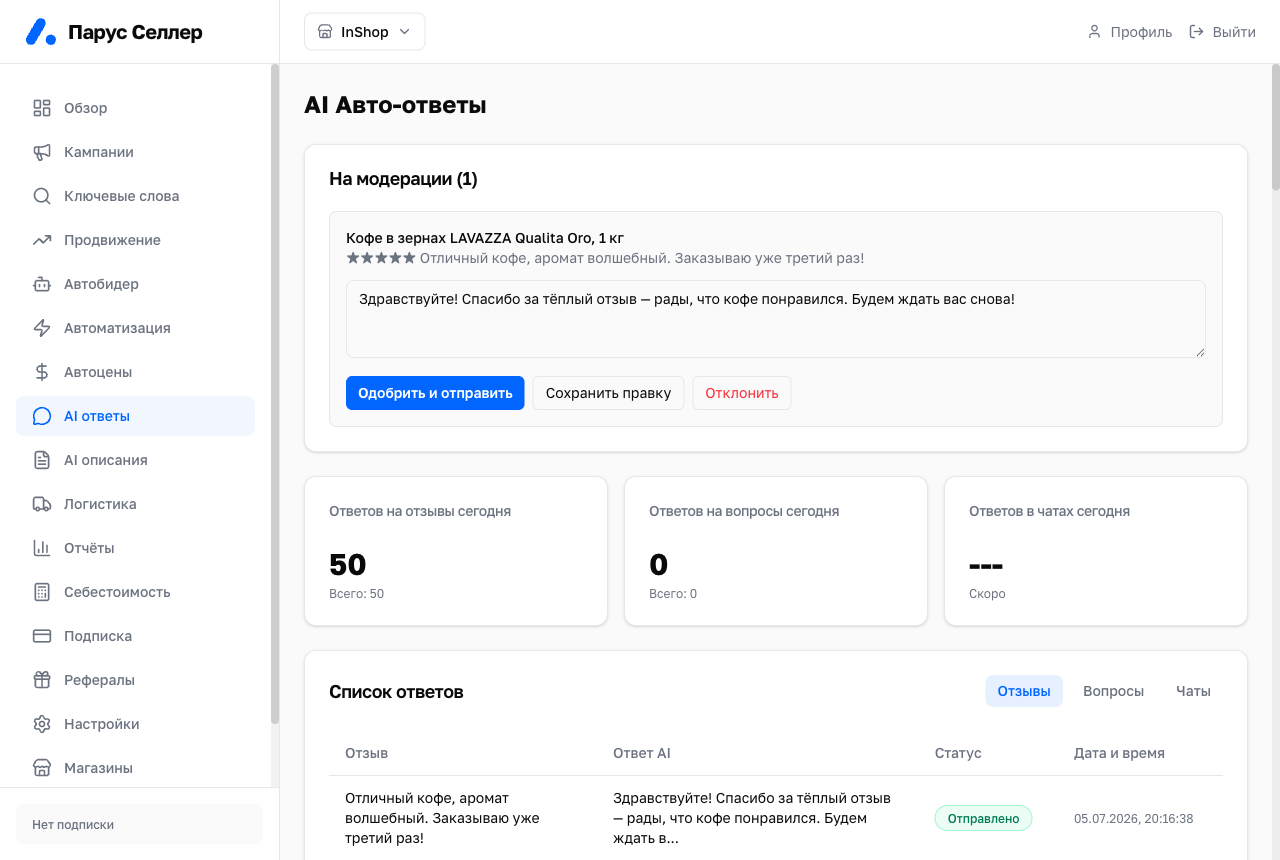Click the Всего: 50 label

356,594
